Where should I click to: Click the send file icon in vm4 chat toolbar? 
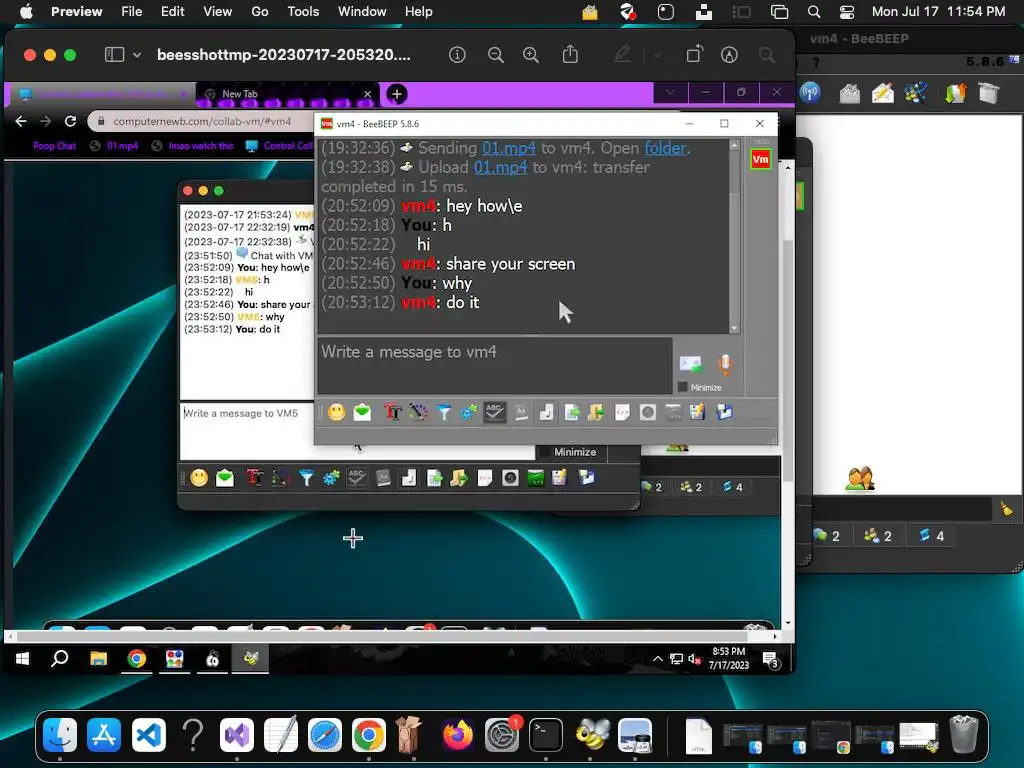[x=571, y=412]
